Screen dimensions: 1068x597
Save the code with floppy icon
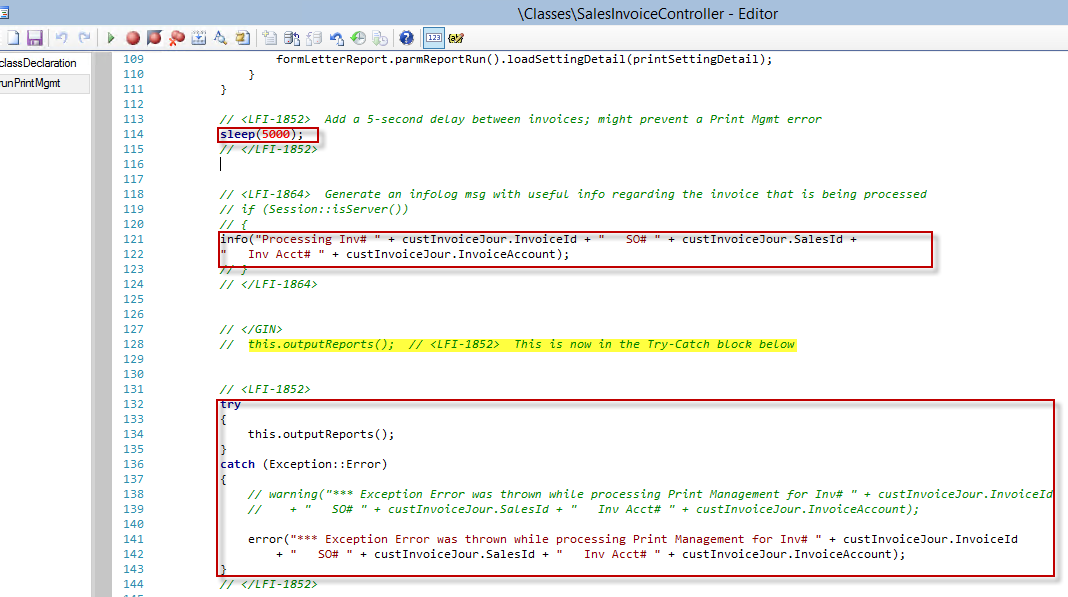(35, 38)
